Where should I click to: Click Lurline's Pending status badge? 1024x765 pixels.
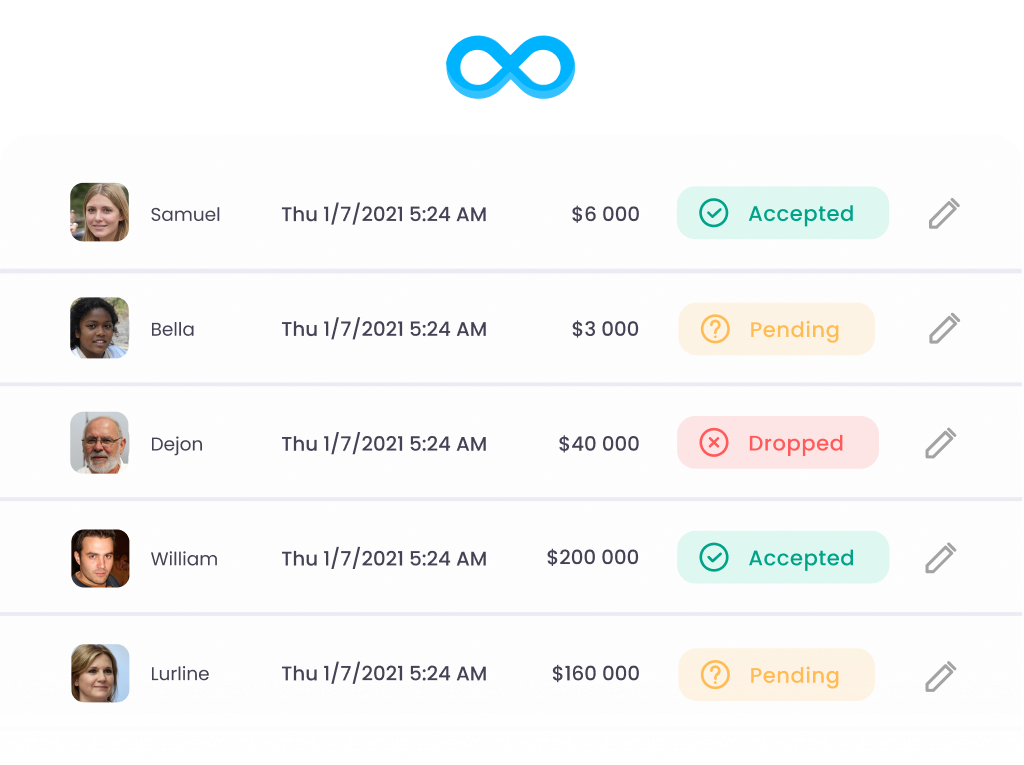[x=776, y=675]
